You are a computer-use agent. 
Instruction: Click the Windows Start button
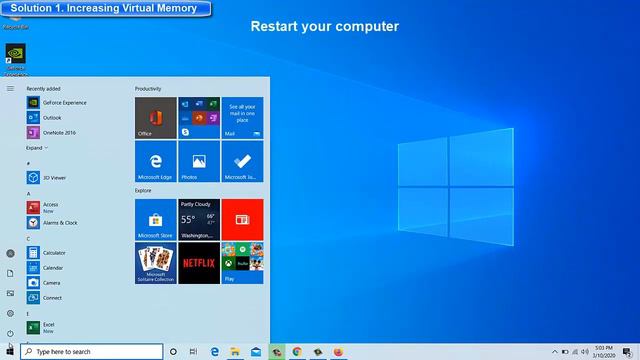point(10,351)
